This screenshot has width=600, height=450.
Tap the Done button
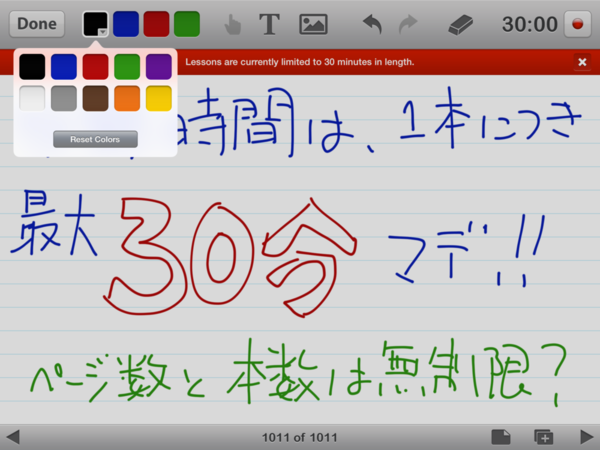(37, 24)
